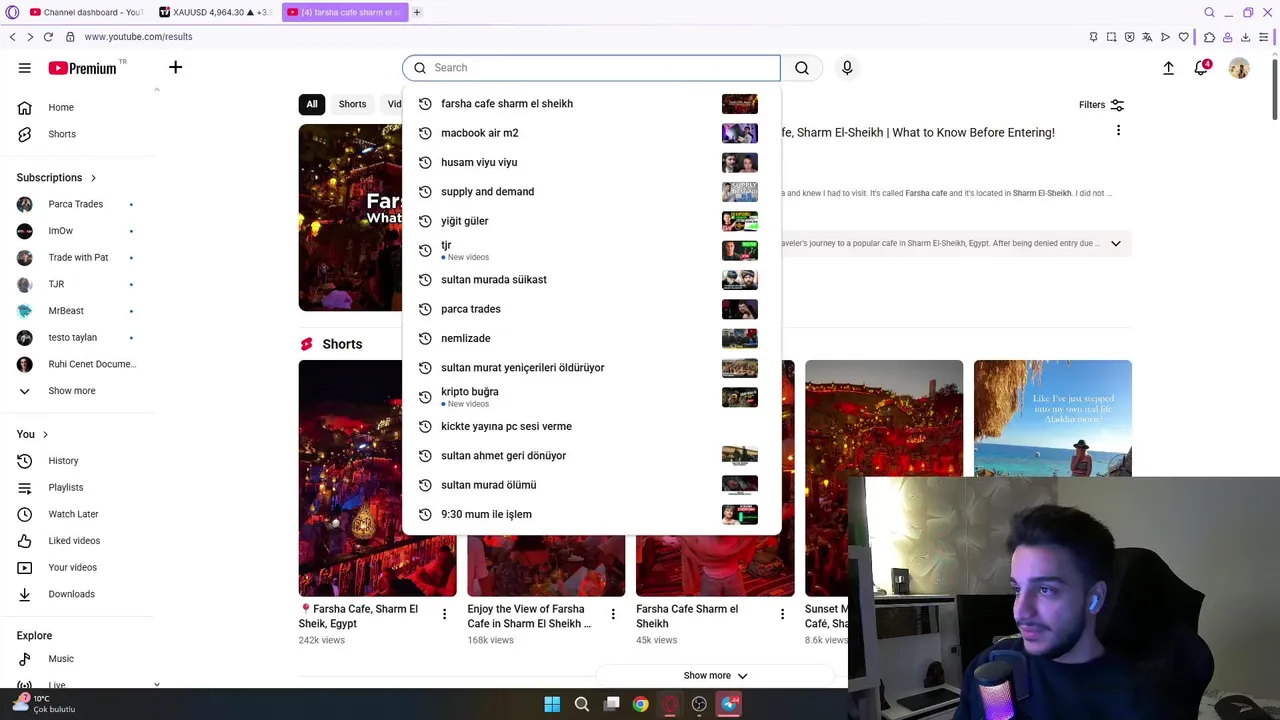Click the Opera logo menu button
The height and width of the screenshot is (720, 1280).
[x=12, y=12]
